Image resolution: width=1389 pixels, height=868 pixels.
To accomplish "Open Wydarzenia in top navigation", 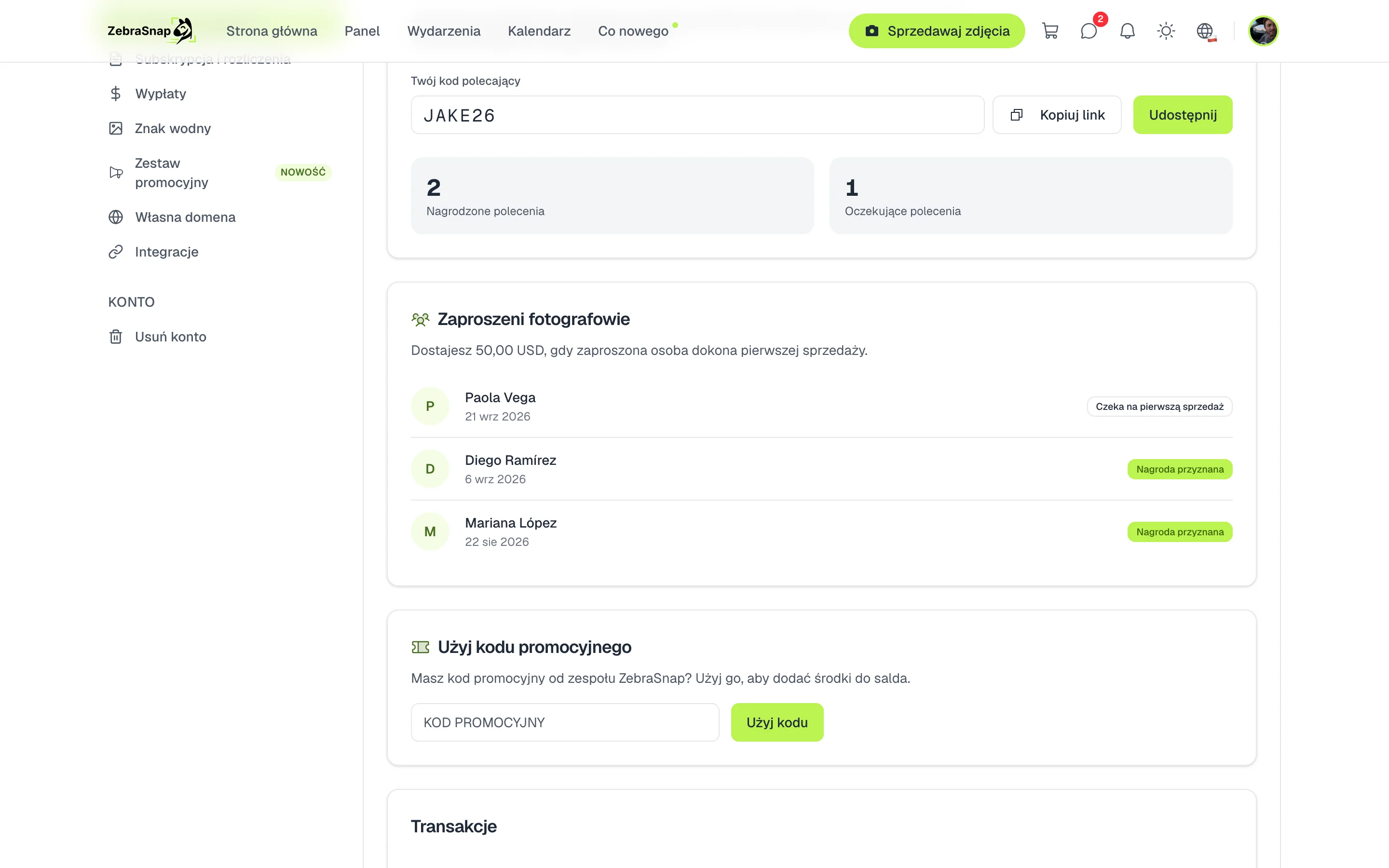I will click(x=444, y=31).
